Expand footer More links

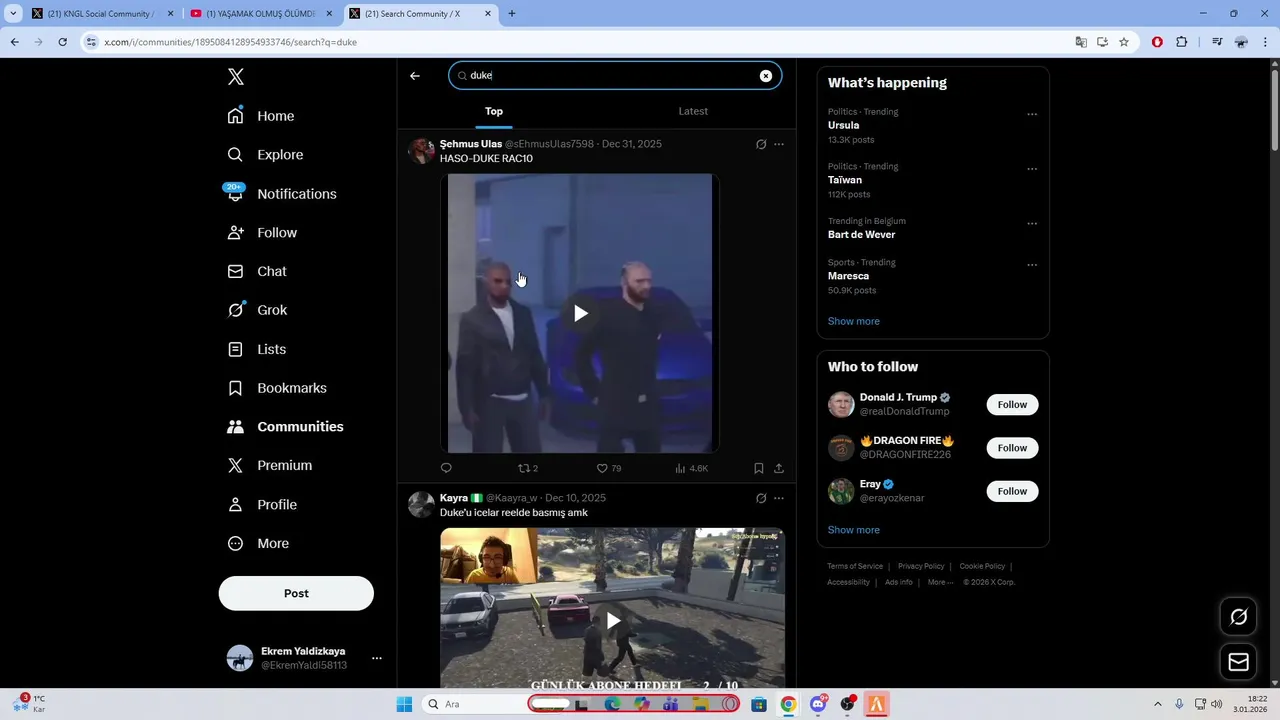tap(941, 583)
